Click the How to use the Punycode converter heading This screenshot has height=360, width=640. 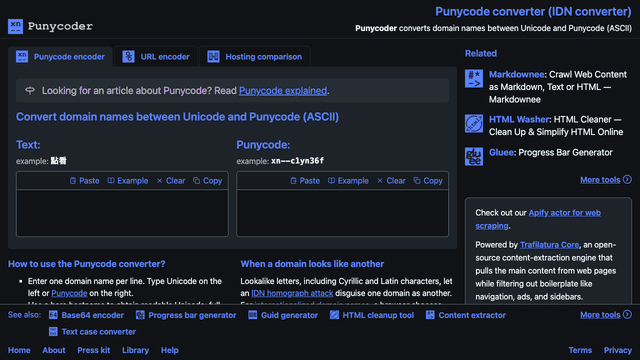tap(87, 264)
